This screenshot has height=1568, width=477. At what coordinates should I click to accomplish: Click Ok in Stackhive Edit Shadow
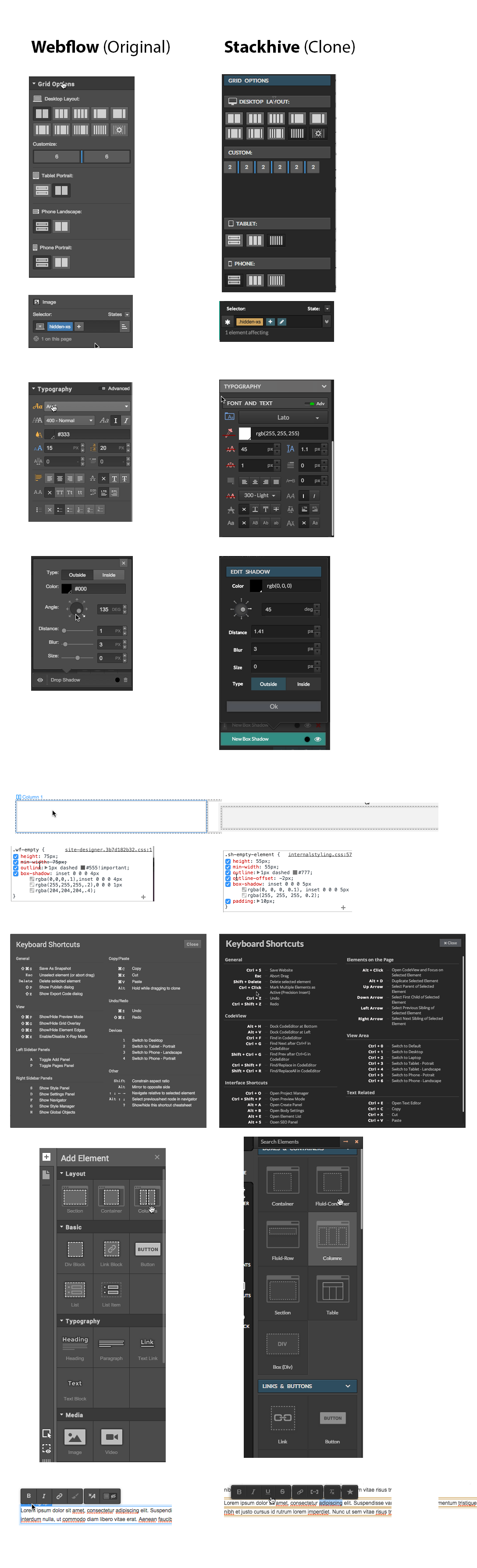pyautogui.click(x=274, y=707)
